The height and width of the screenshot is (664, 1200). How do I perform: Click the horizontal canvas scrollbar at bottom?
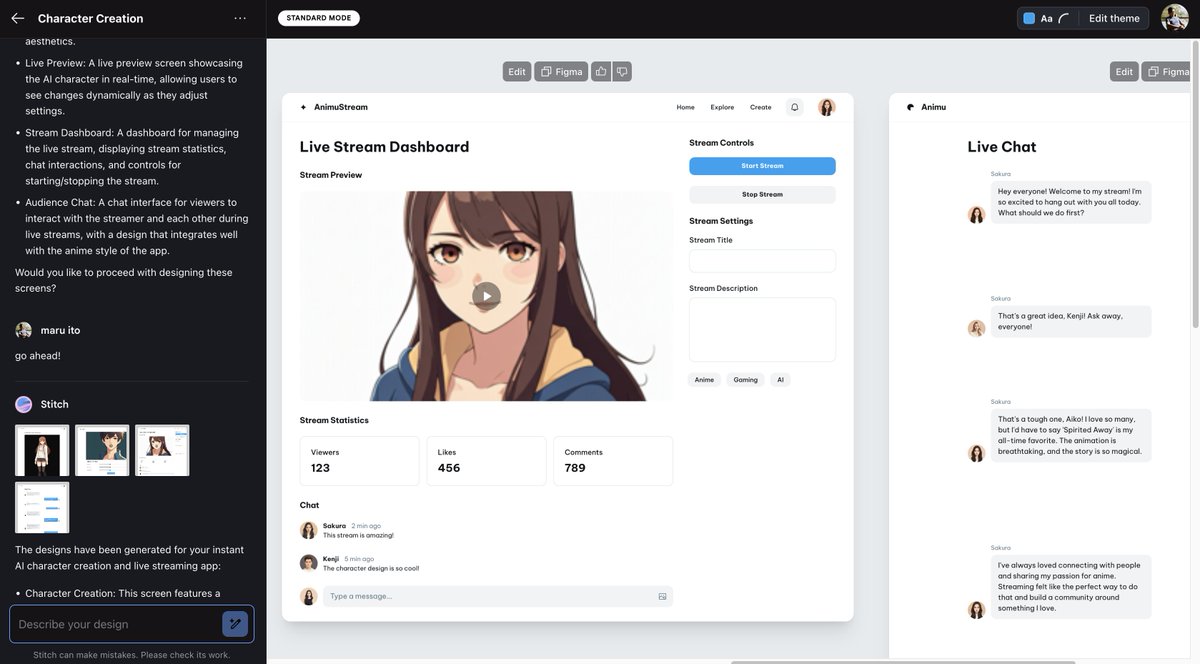pyautogui.click(x=903, y=661)
